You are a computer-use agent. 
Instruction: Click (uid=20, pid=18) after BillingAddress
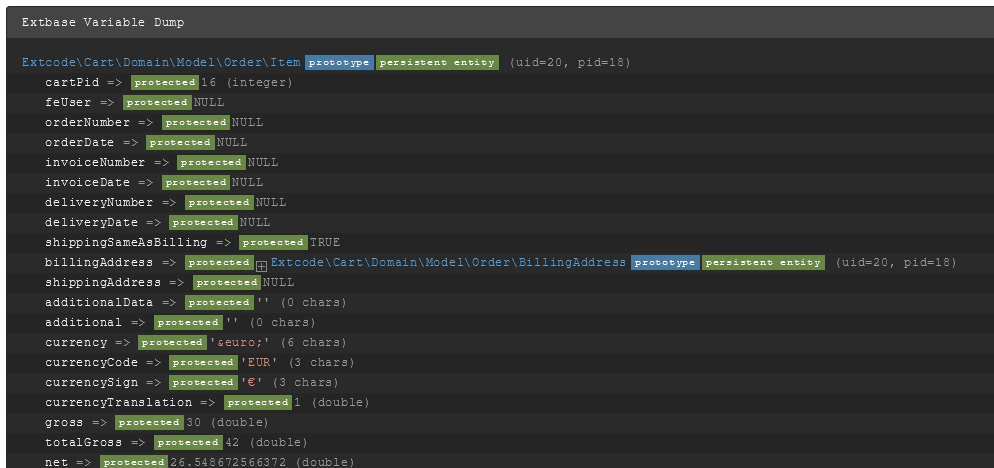click(x=896, y=263)
